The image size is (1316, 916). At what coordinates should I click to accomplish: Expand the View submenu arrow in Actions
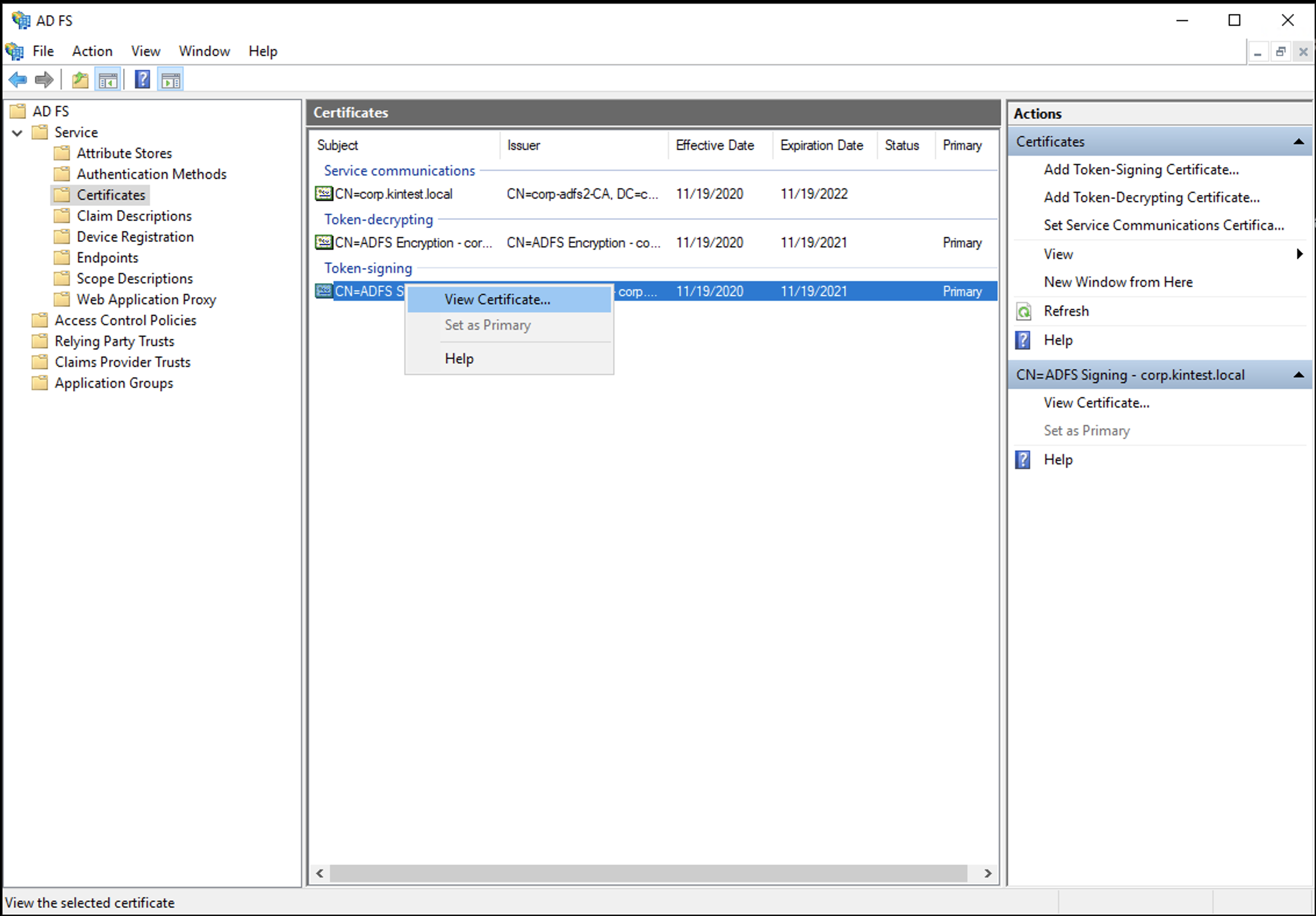point(1300,254)
